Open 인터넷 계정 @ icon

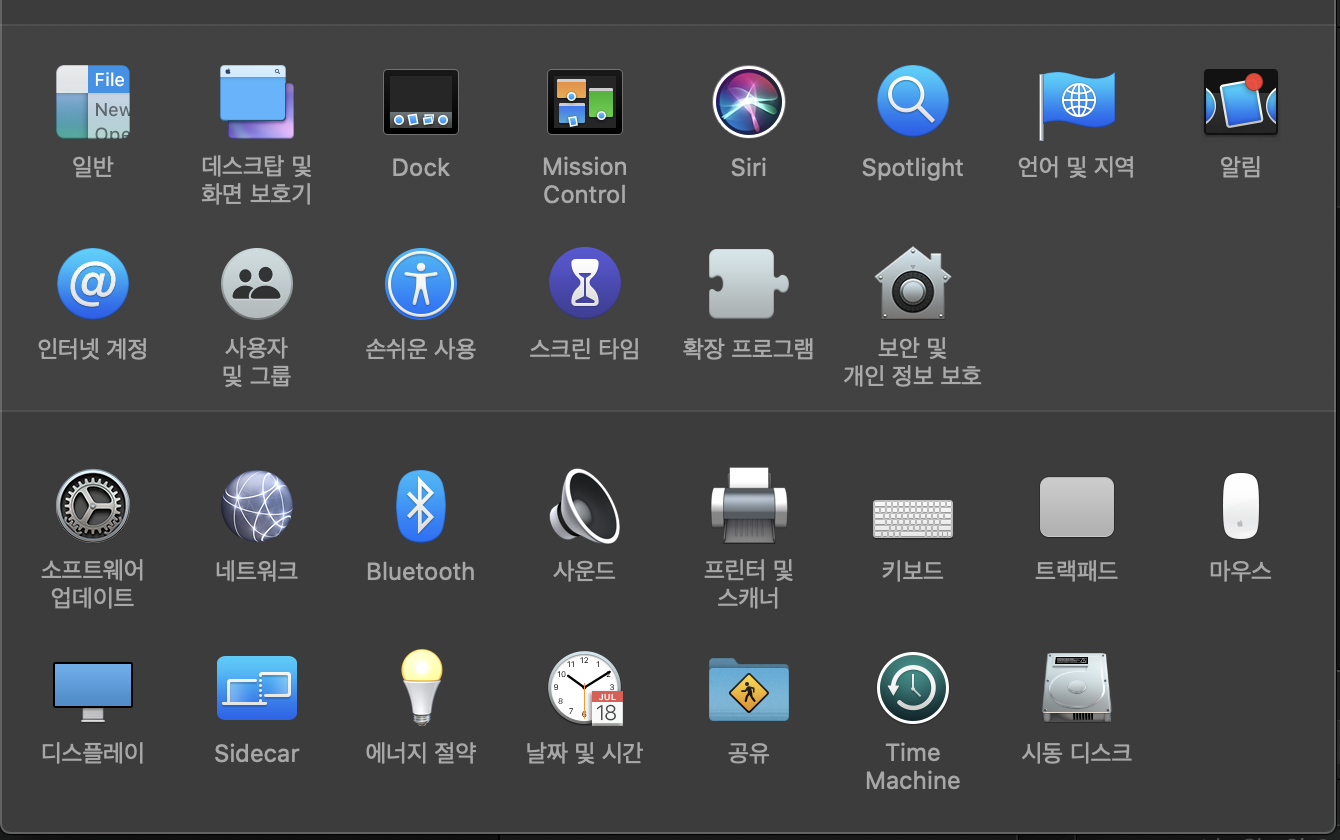(93, 284)
